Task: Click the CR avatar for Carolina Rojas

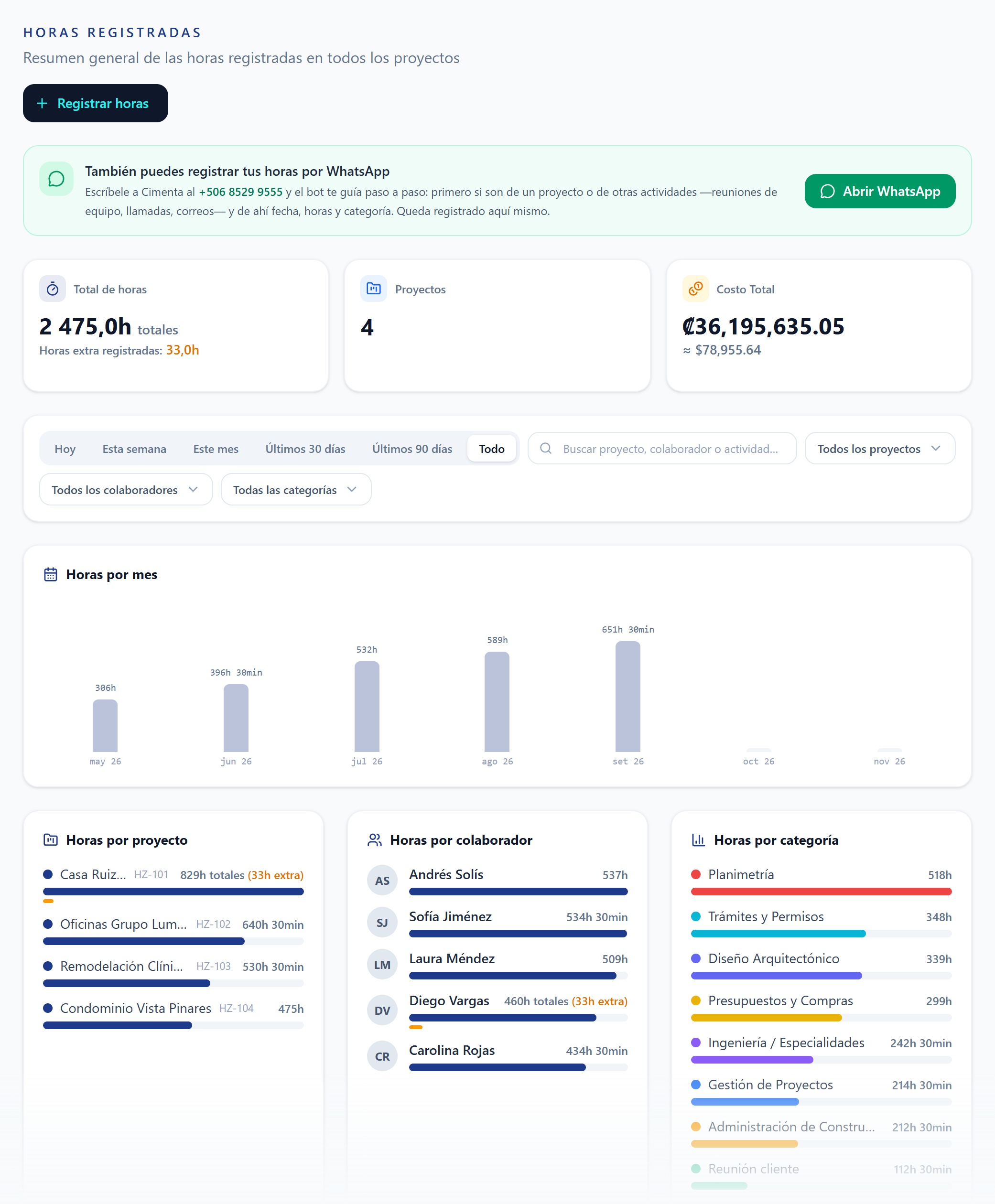Action: pyautogui.click(x=382, y=1056)
